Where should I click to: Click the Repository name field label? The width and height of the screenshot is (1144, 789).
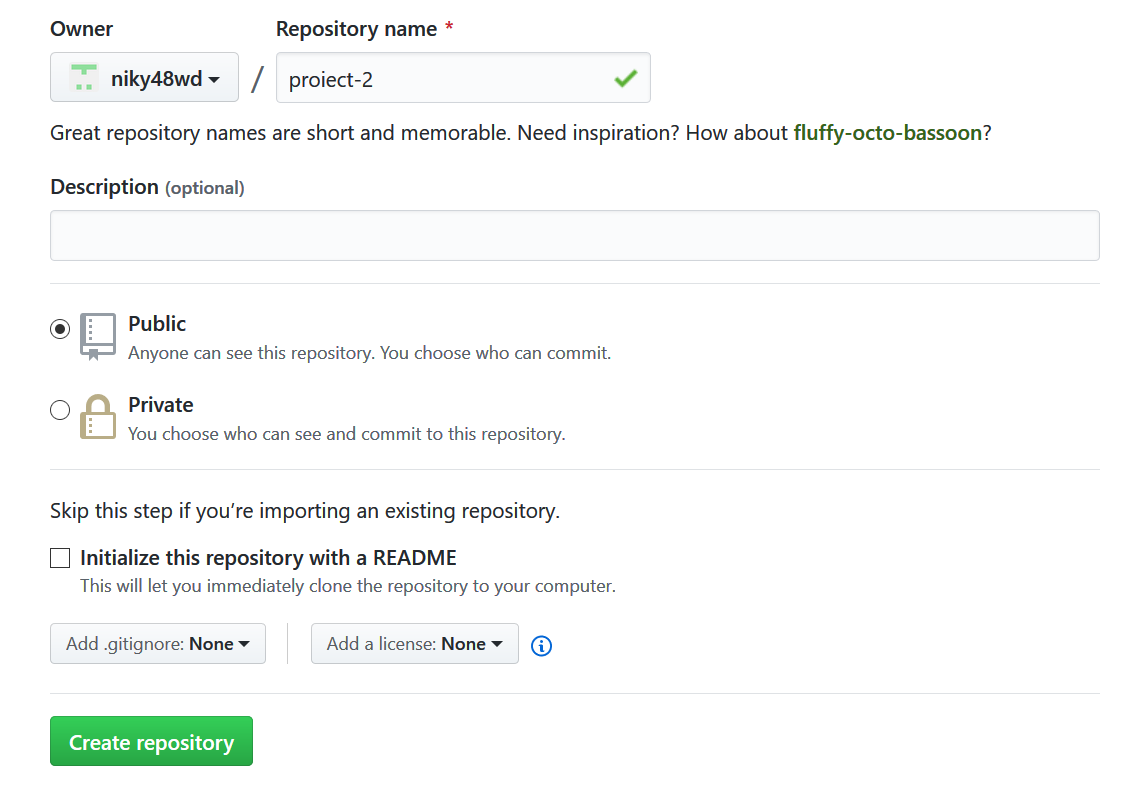tap(356, 28)
